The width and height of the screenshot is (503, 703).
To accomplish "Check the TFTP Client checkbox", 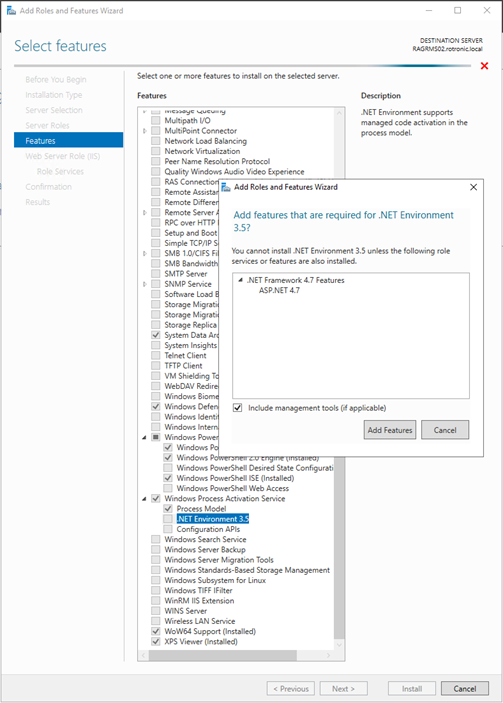I will [x=156, y=366].
